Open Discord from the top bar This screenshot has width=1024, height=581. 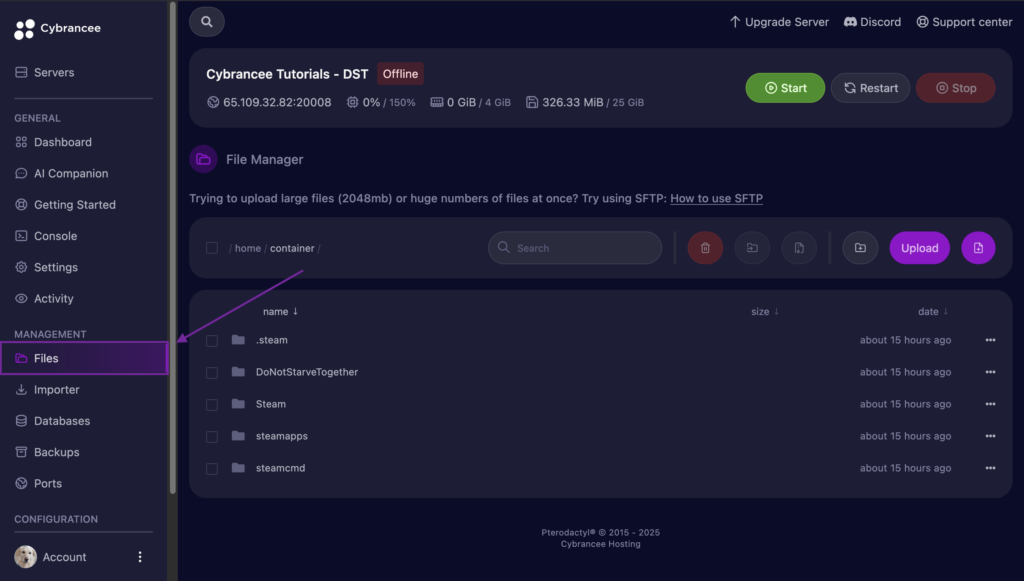(x=872, y=21)
